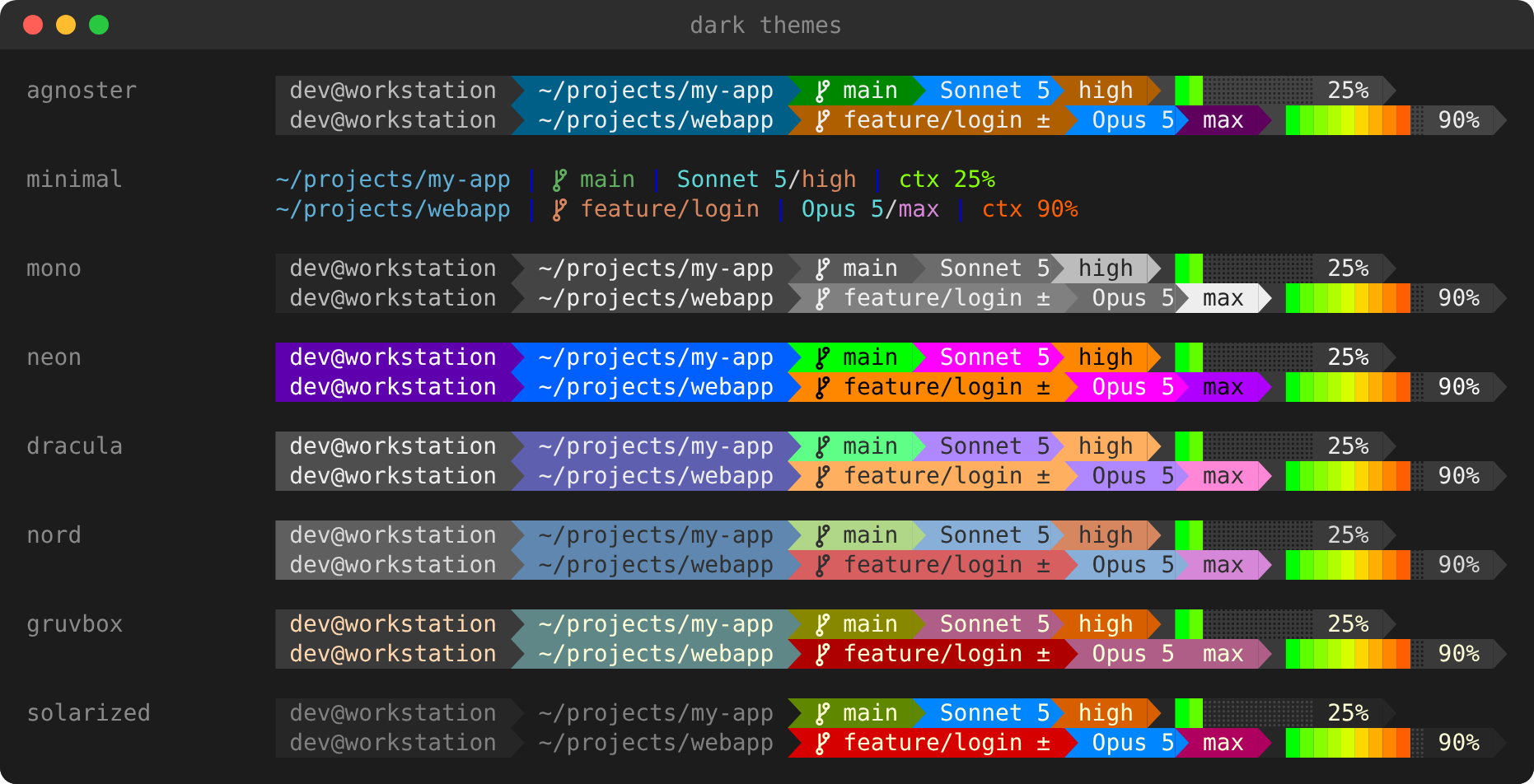Select the "gruvbox" theme label
The image size is (1534, 784).
(x=74, y=624)
